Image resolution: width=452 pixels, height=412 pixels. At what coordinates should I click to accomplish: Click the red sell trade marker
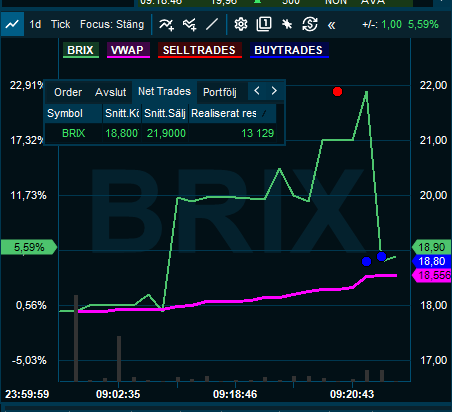(337, 92)
